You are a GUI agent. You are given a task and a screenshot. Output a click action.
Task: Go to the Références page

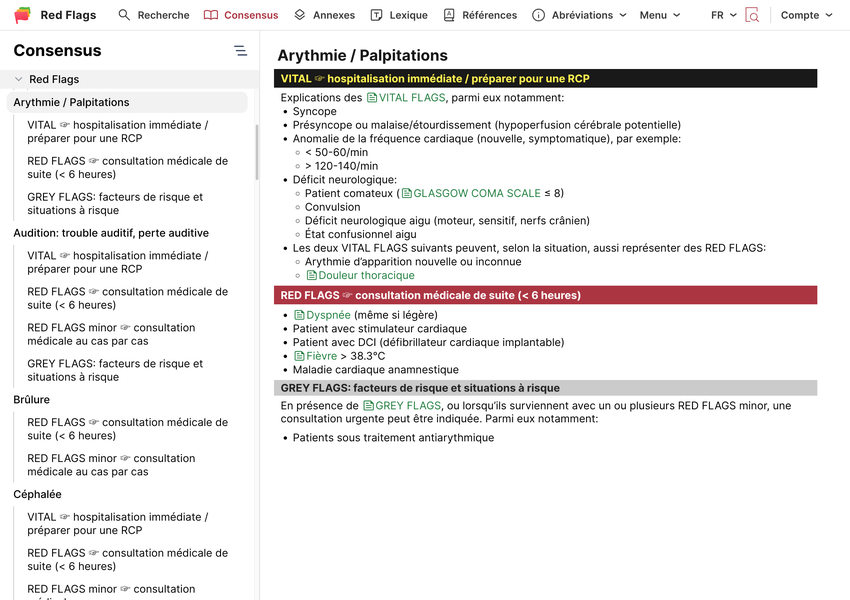(479, 15)
